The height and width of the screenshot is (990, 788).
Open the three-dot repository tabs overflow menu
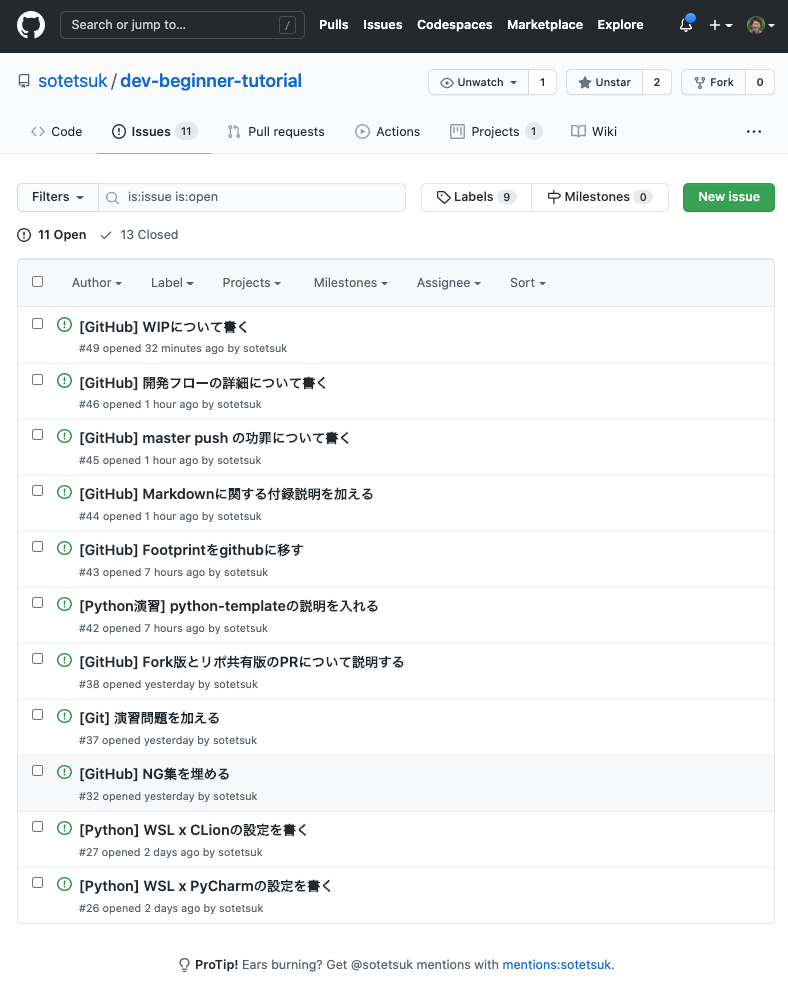tap(754, 131)
